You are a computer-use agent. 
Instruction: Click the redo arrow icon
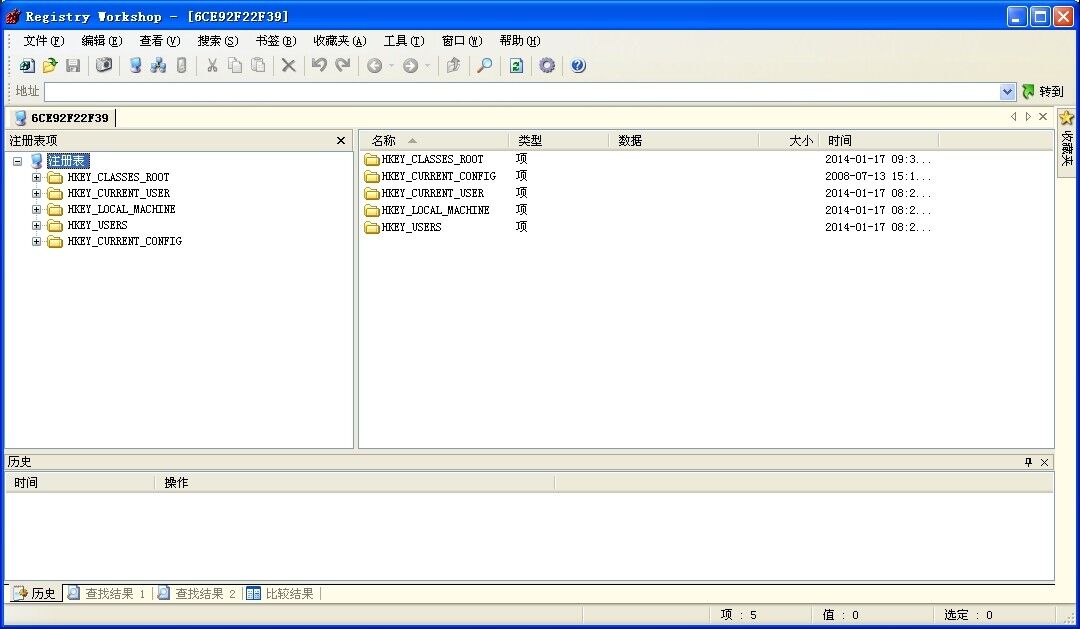(342, 65)
